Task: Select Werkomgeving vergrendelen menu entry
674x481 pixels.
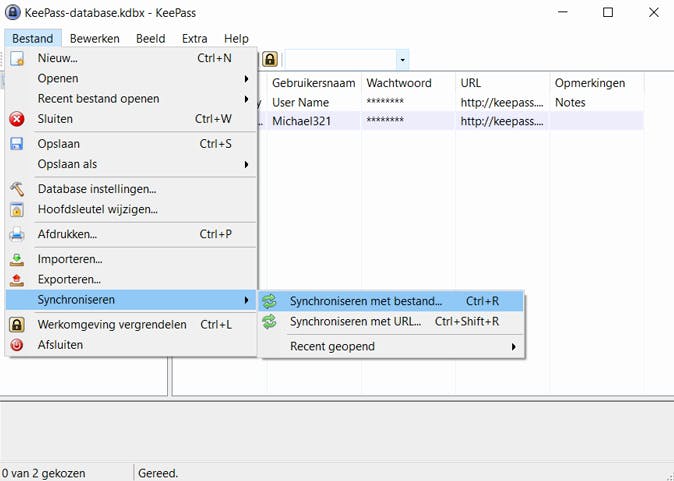Action: point(112,325)
